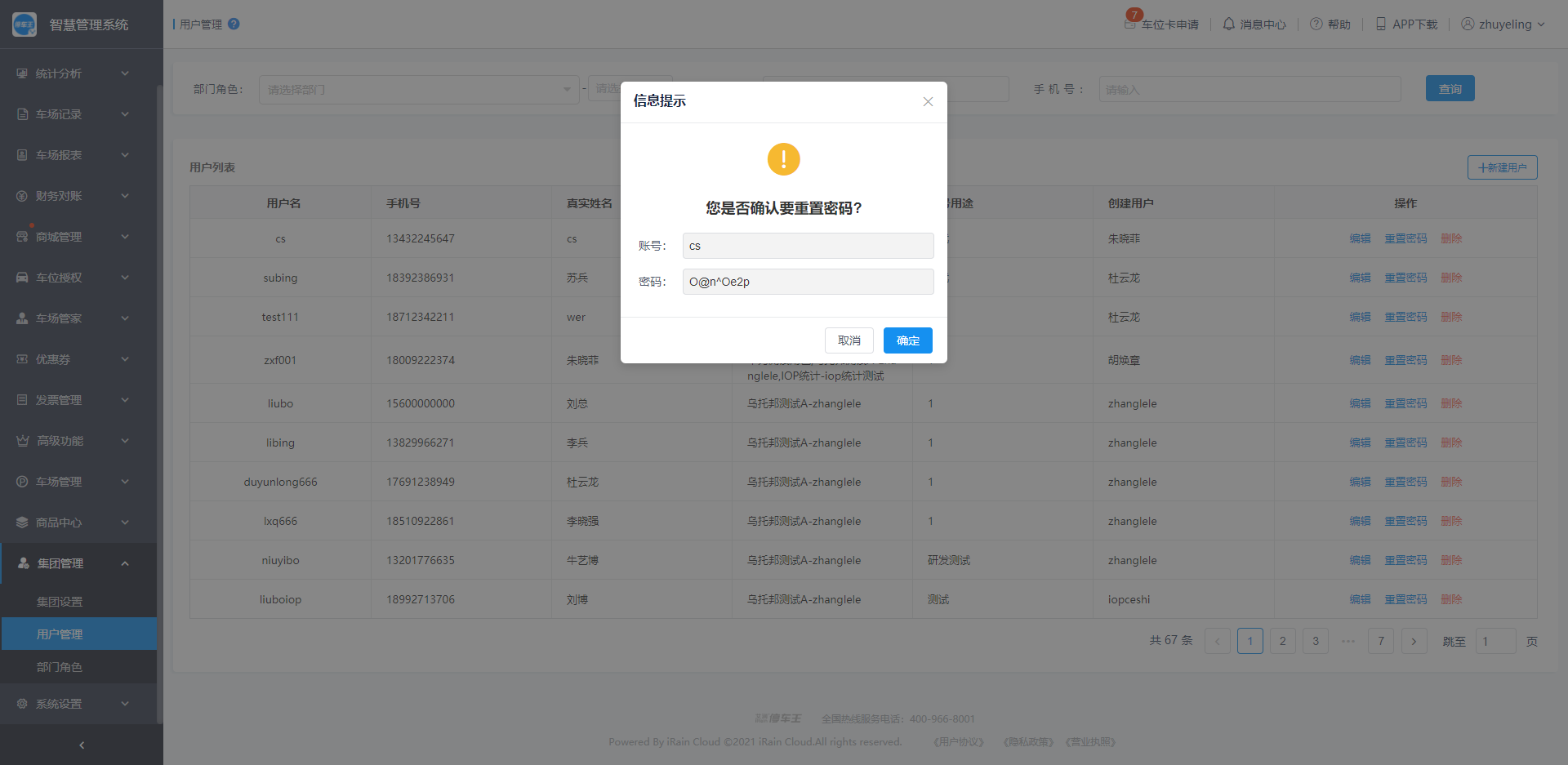This screenshot has width=1568, height=765.
Task: Open the 《营业执照》 footer link
Action: (1090, 742)
